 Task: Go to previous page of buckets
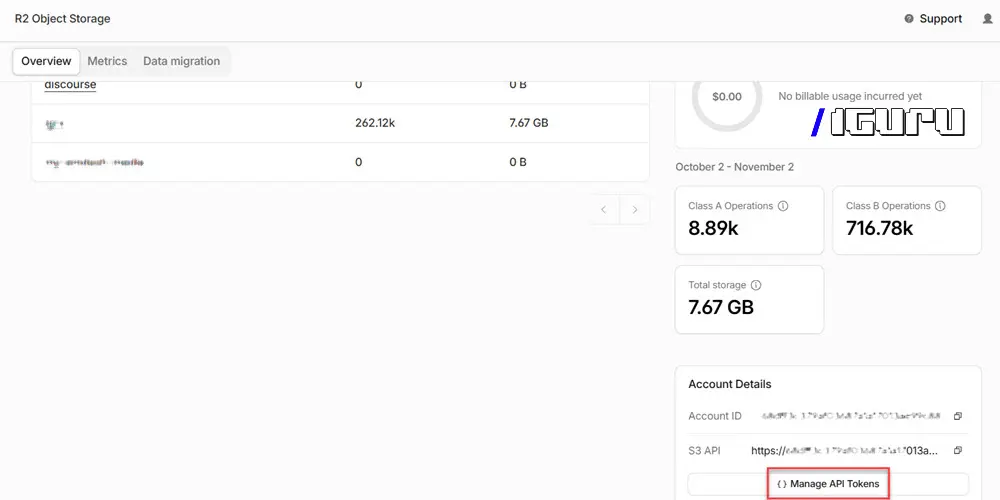603,210
